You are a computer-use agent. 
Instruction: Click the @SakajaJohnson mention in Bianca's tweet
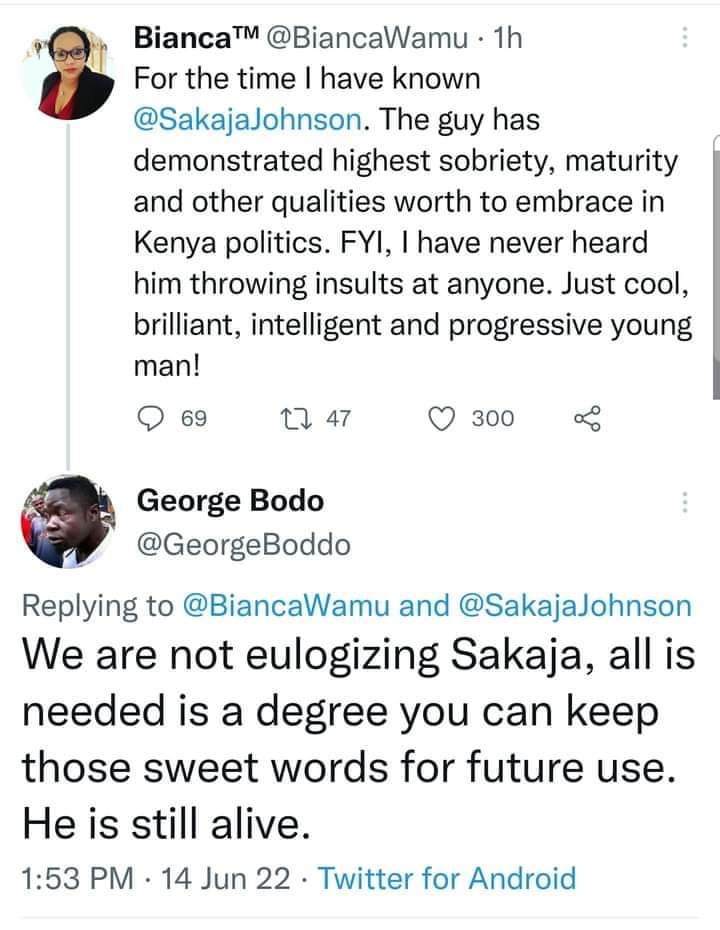click(x=253, y=121)
